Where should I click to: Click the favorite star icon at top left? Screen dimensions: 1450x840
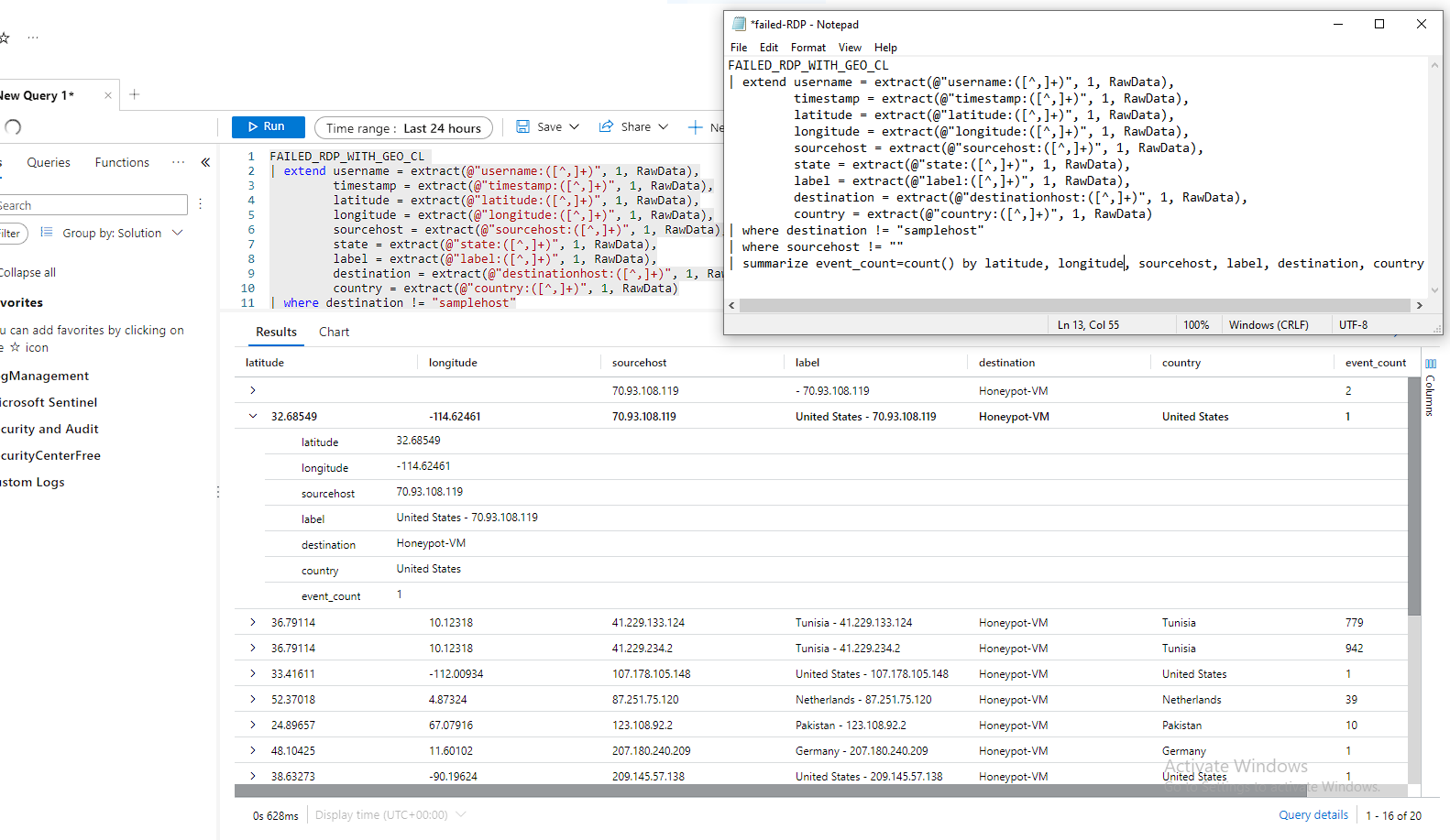click(5, 38)
